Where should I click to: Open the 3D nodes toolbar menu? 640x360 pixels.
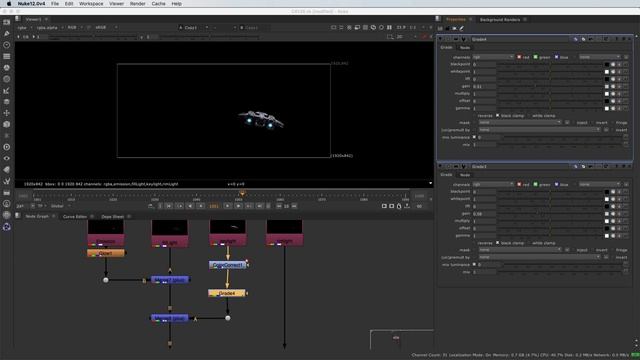click(7, 124)
